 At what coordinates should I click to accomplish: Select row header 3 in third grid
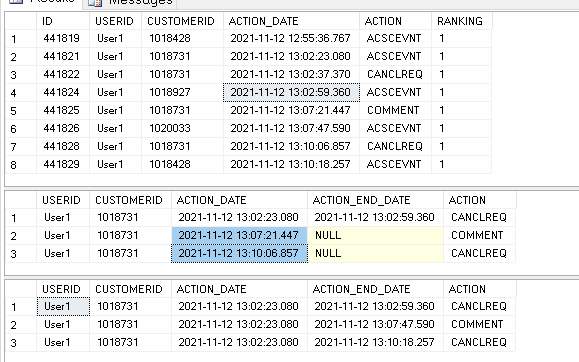point(21,342)
